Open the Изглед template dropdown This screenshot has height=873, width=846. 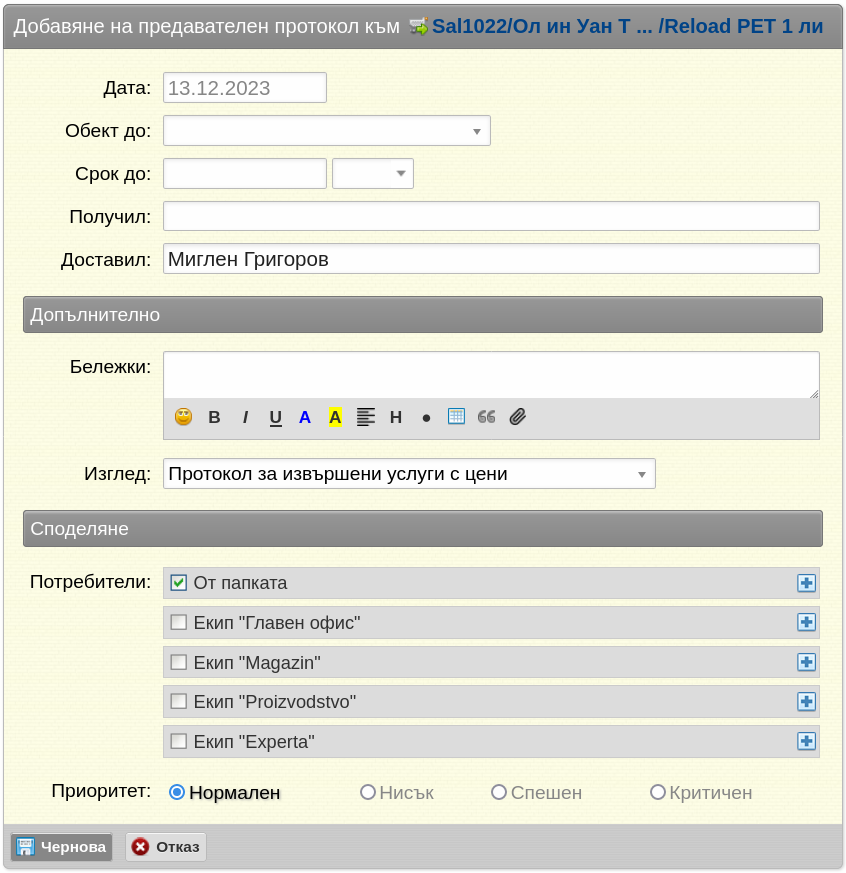point(409,474)
